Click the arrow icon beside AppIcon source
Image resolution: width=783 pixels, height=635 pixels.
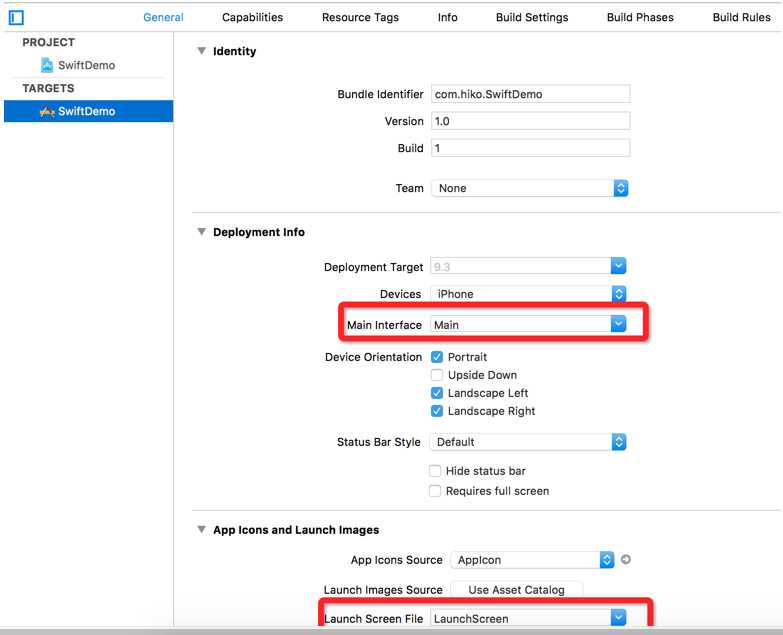click(627, 560)
